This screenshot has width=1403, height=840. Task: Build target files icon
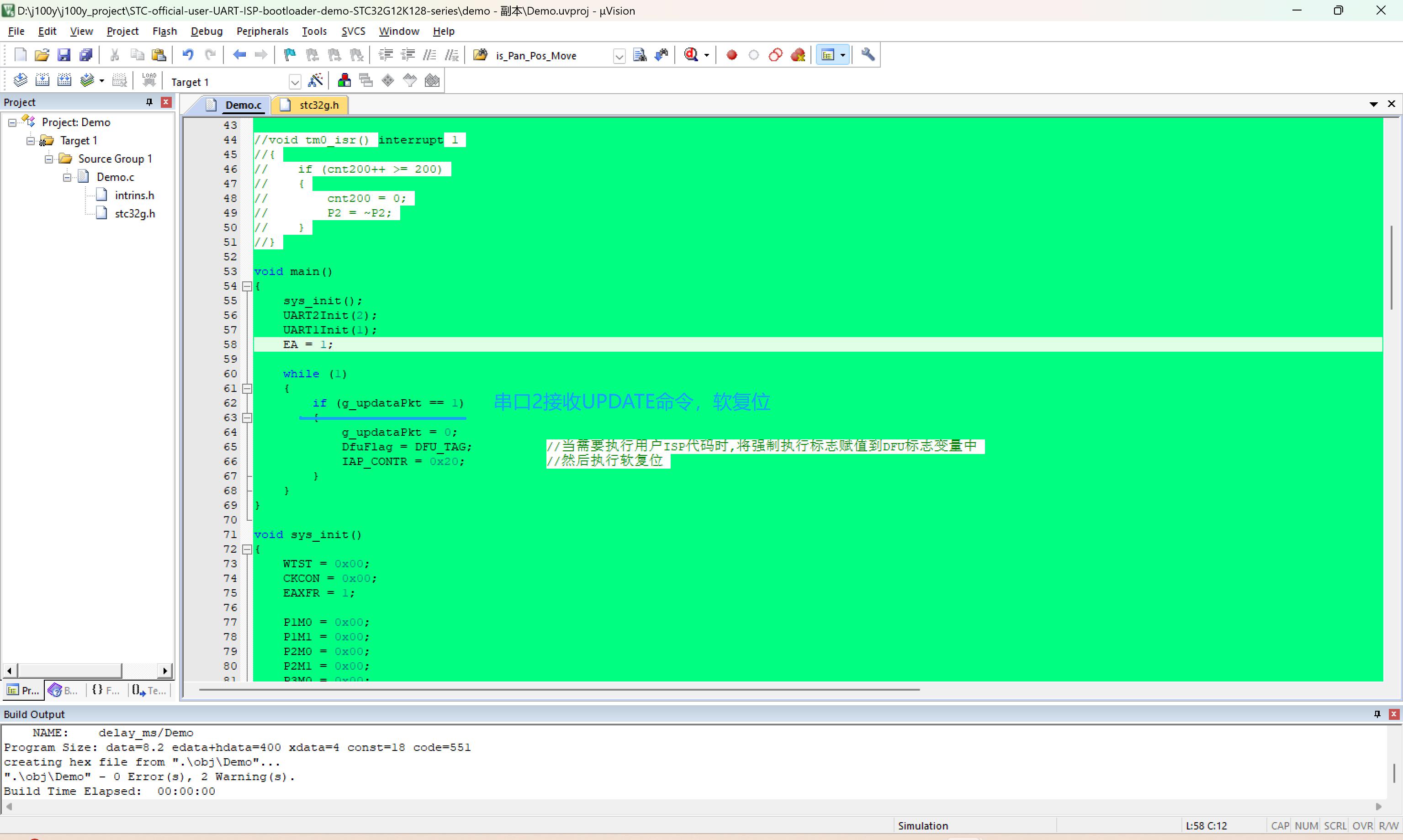tap(42, 80)
